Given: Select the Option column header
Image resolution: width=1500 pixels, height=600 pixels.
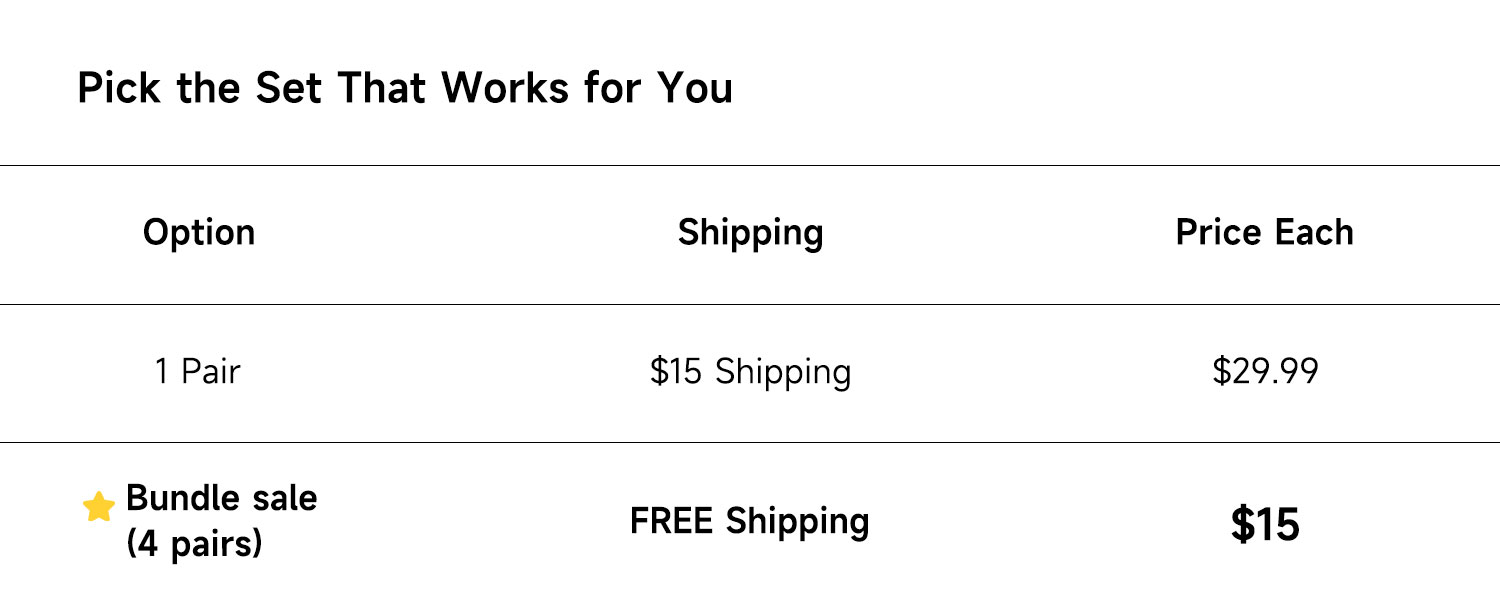Looking at the screenshot, I should click(x=199, y=233).
